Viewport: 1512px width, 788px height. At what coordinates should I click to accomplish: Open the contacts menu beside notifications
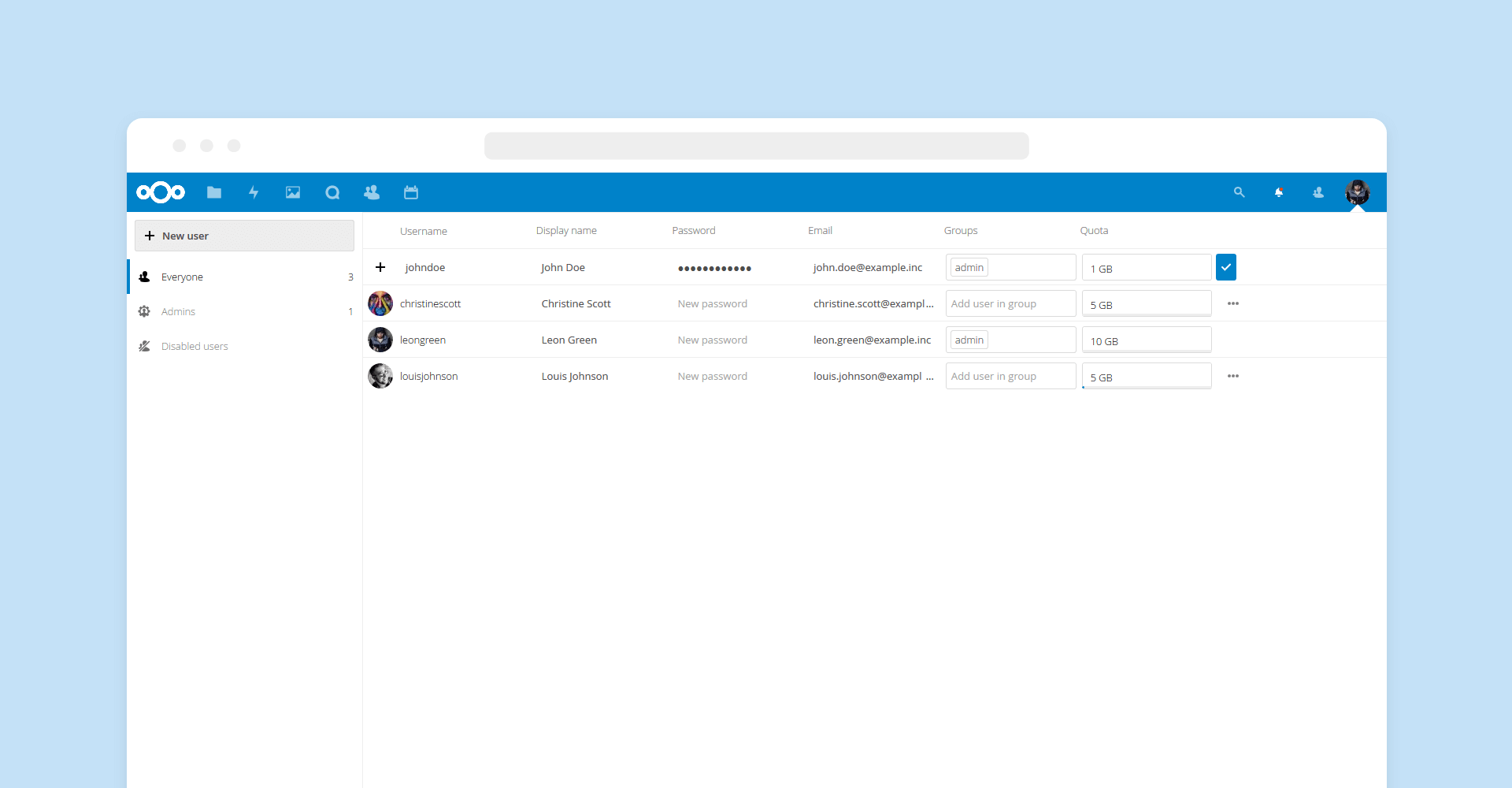click(x=1317, y=192)
